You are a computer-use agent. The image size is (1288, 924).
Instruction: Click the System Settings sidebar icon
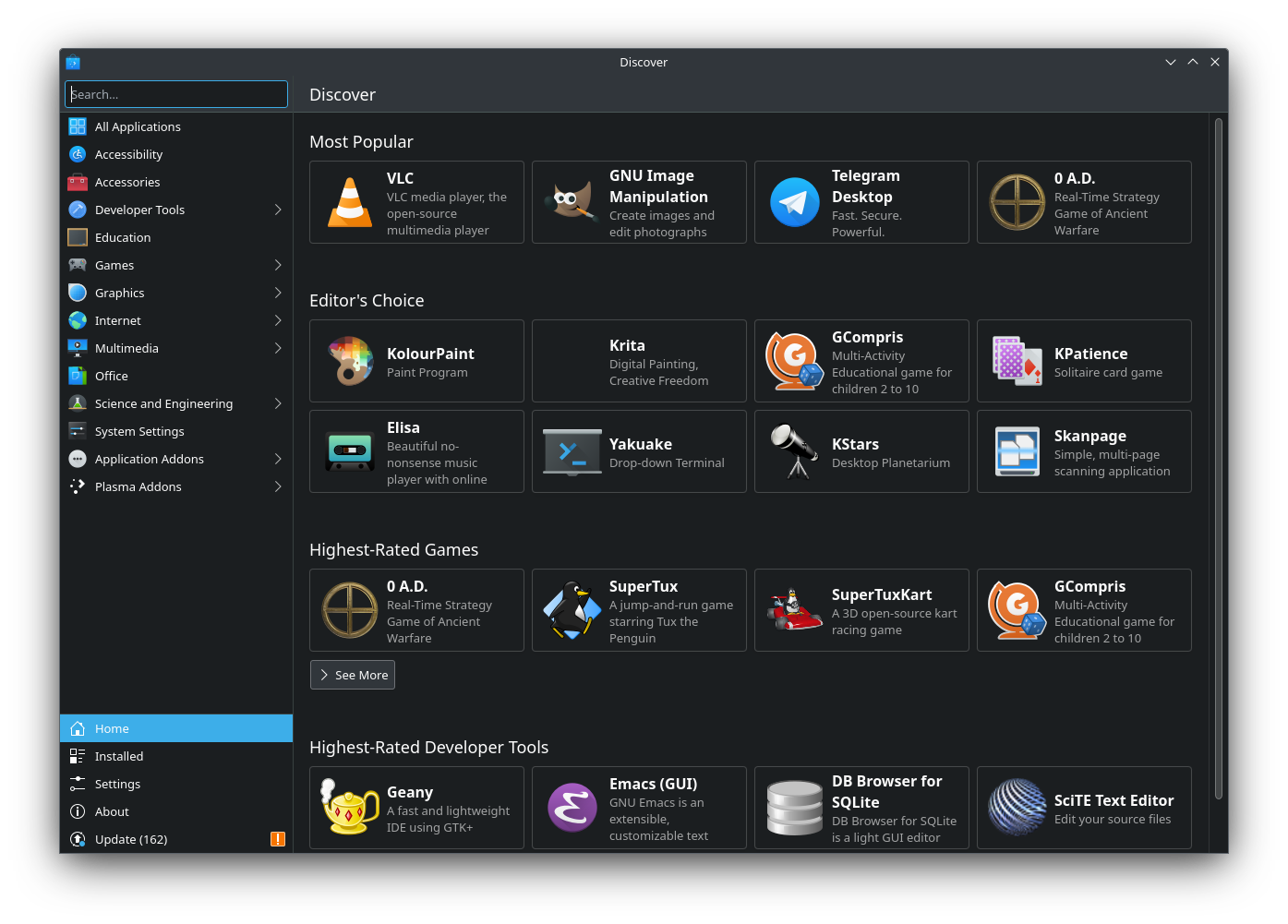coord(78,431)
